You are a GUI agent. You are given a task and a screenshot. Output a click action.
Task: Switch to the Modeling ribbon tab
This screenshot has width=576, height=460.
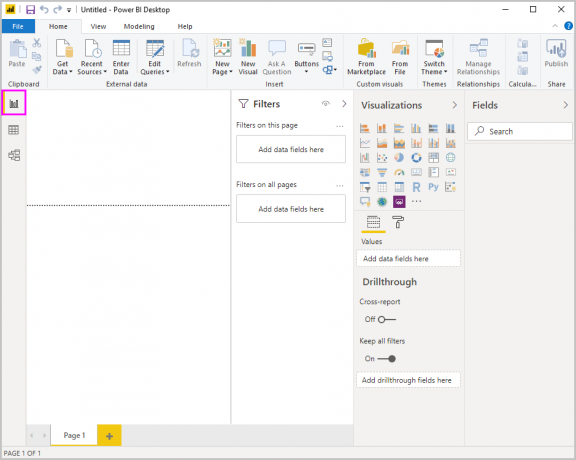pos(139,26)
